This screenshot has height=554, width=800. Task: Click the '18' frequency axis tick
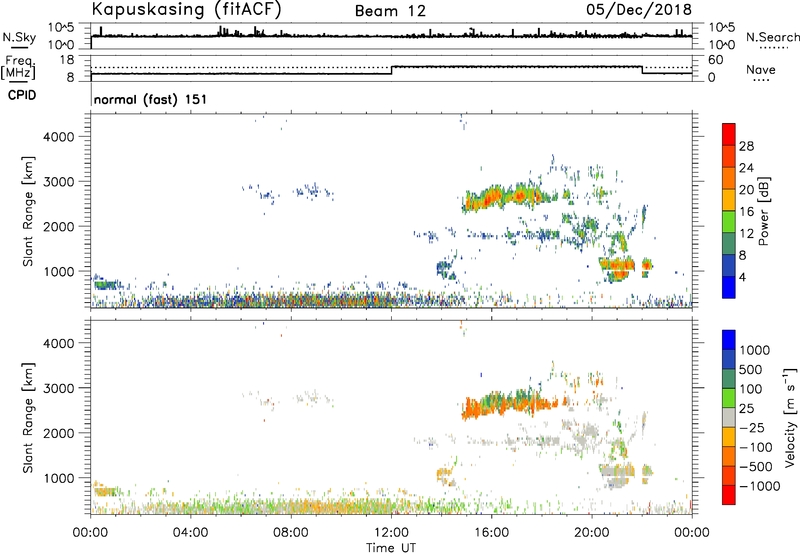click(67, 60)
